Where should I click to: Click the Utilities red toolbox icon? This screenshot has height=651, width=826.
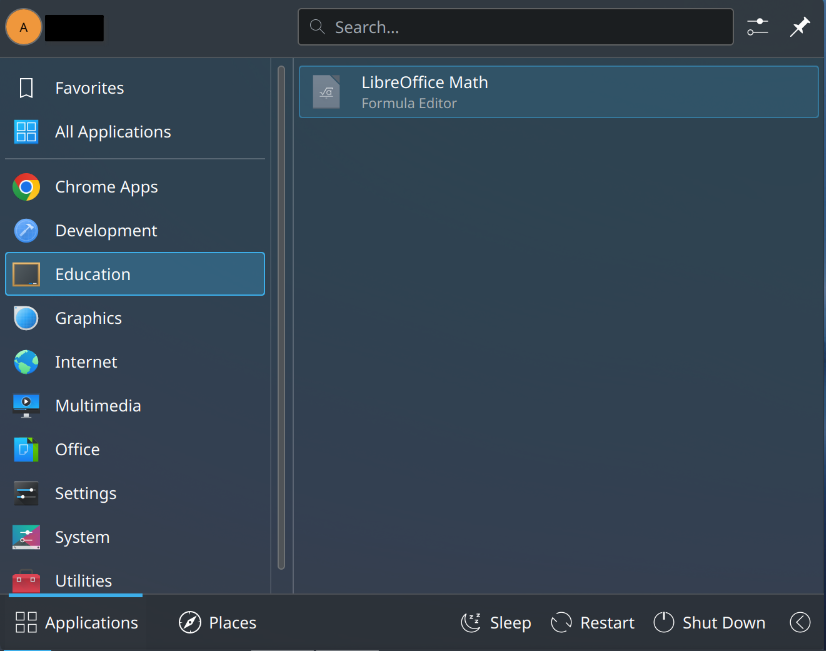pos(26,581)
